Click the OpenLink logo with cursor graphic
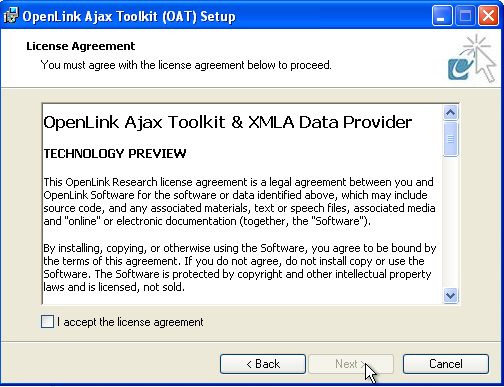This screenshot has height=387, width=504. click(x=472, y=58)
